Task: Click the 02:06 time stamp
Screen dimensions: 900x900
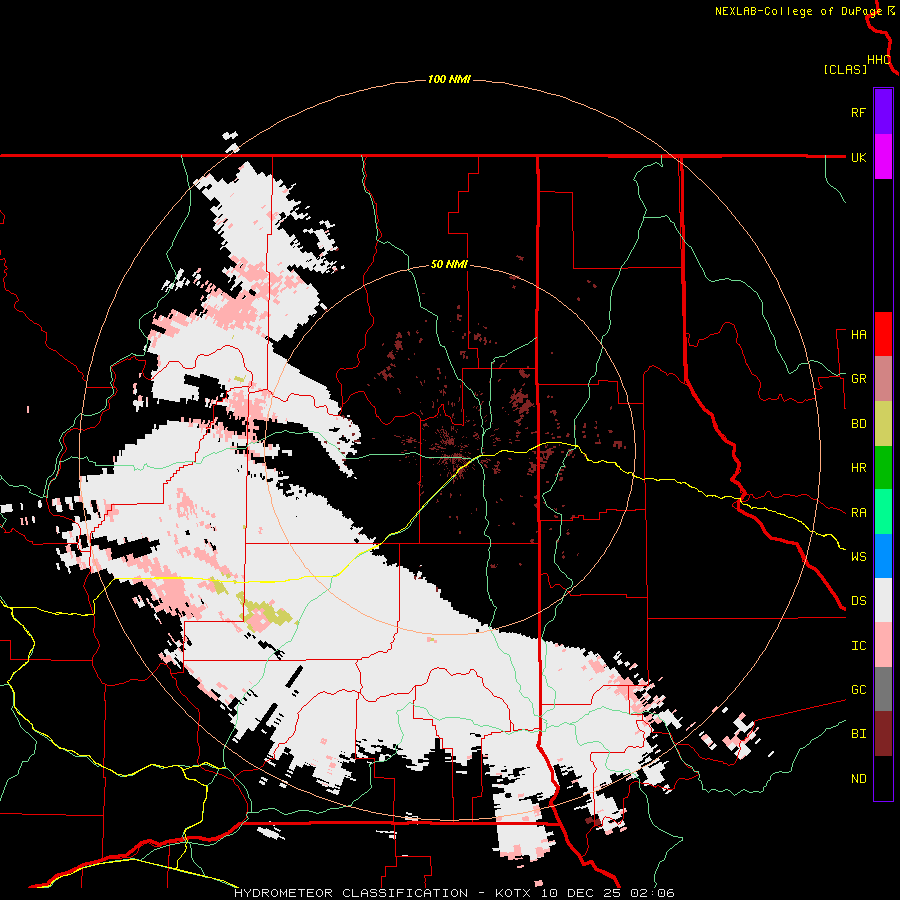Action: 651,893
